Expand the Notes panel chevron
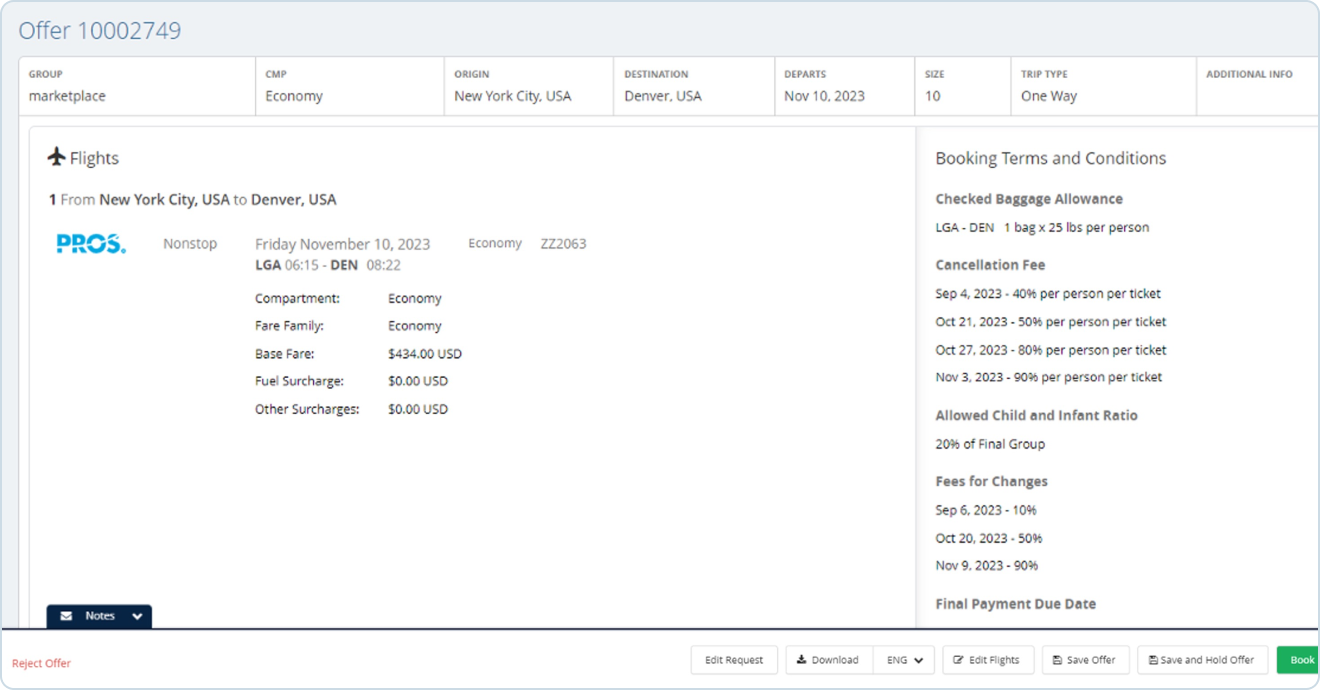The width and height of the screenshot is (1320, 690). 136,616
